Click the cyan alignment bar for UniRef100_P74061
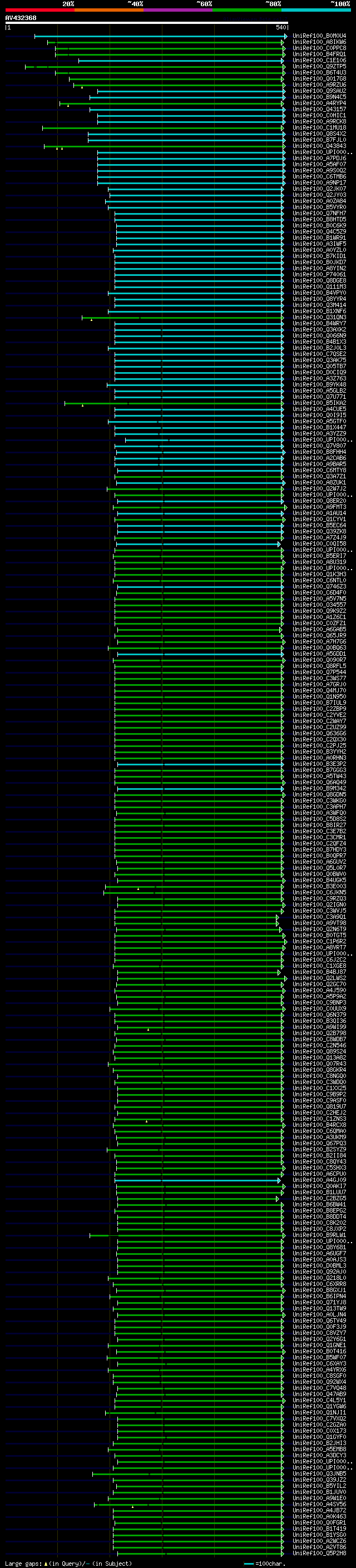 click(x=200, y=275)
